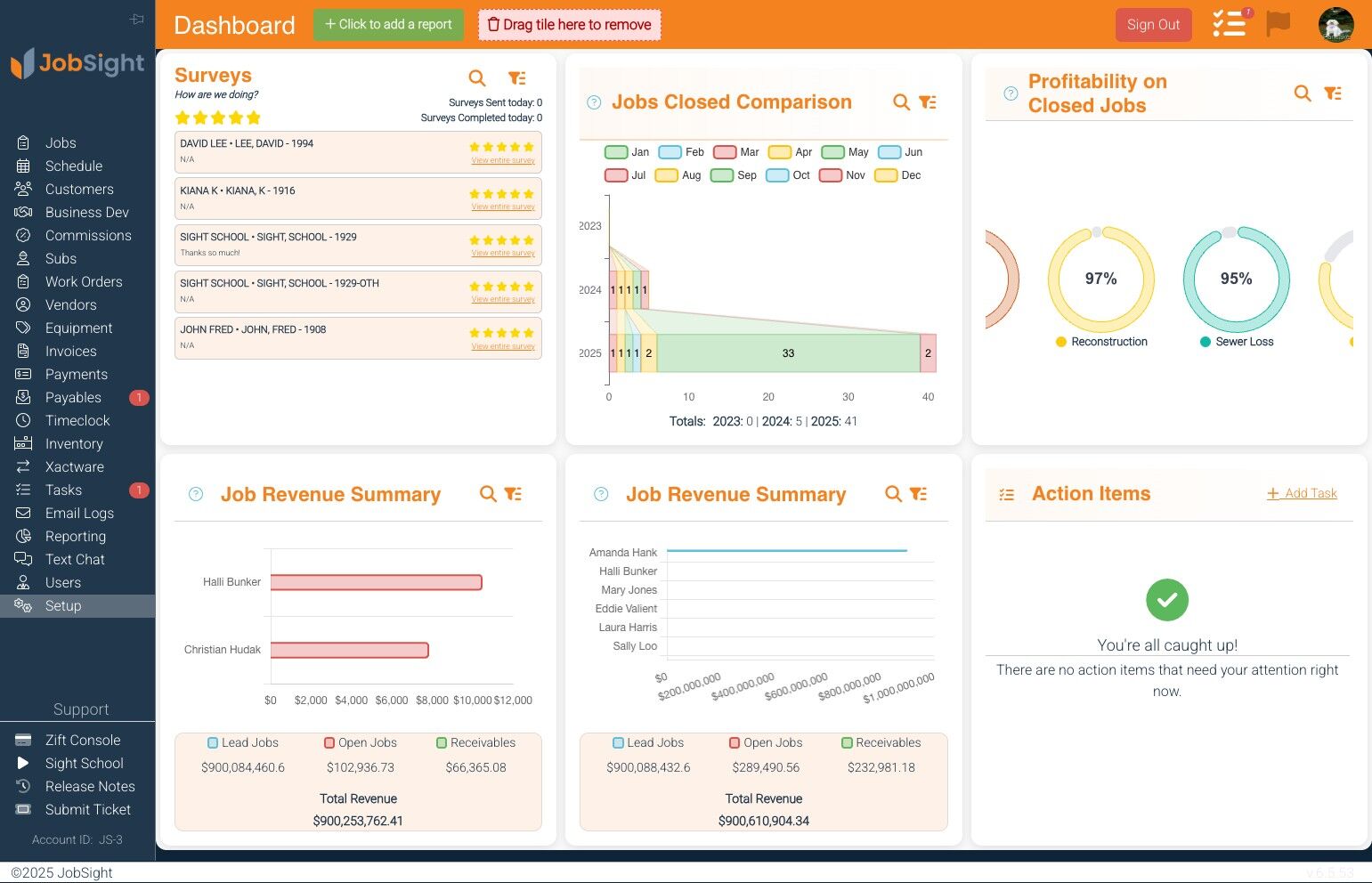This screenshot has height=883, width=1372.
Task: Open help icon for Profitability on Closed Jobs
Action: 1011,93
